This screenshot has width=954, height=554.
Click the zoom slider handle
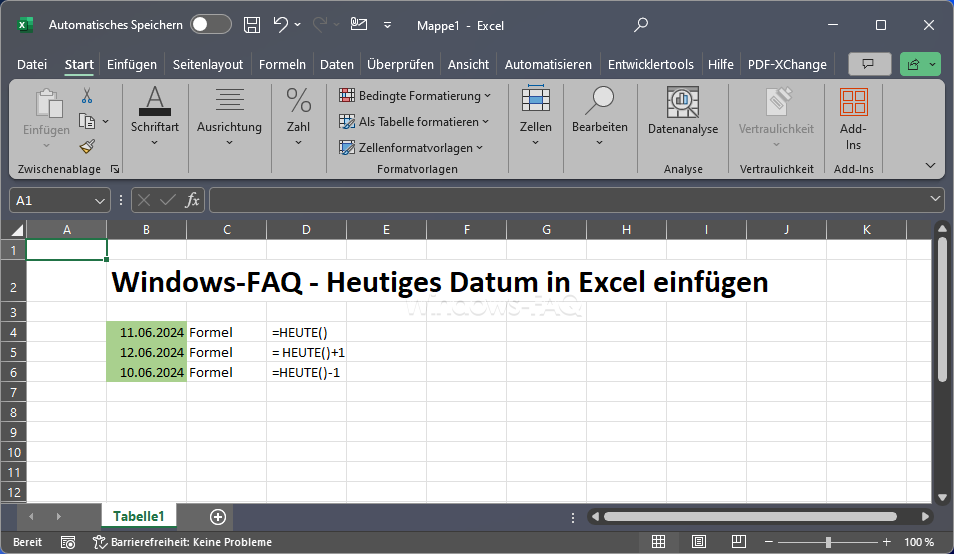tap(828, 542)
